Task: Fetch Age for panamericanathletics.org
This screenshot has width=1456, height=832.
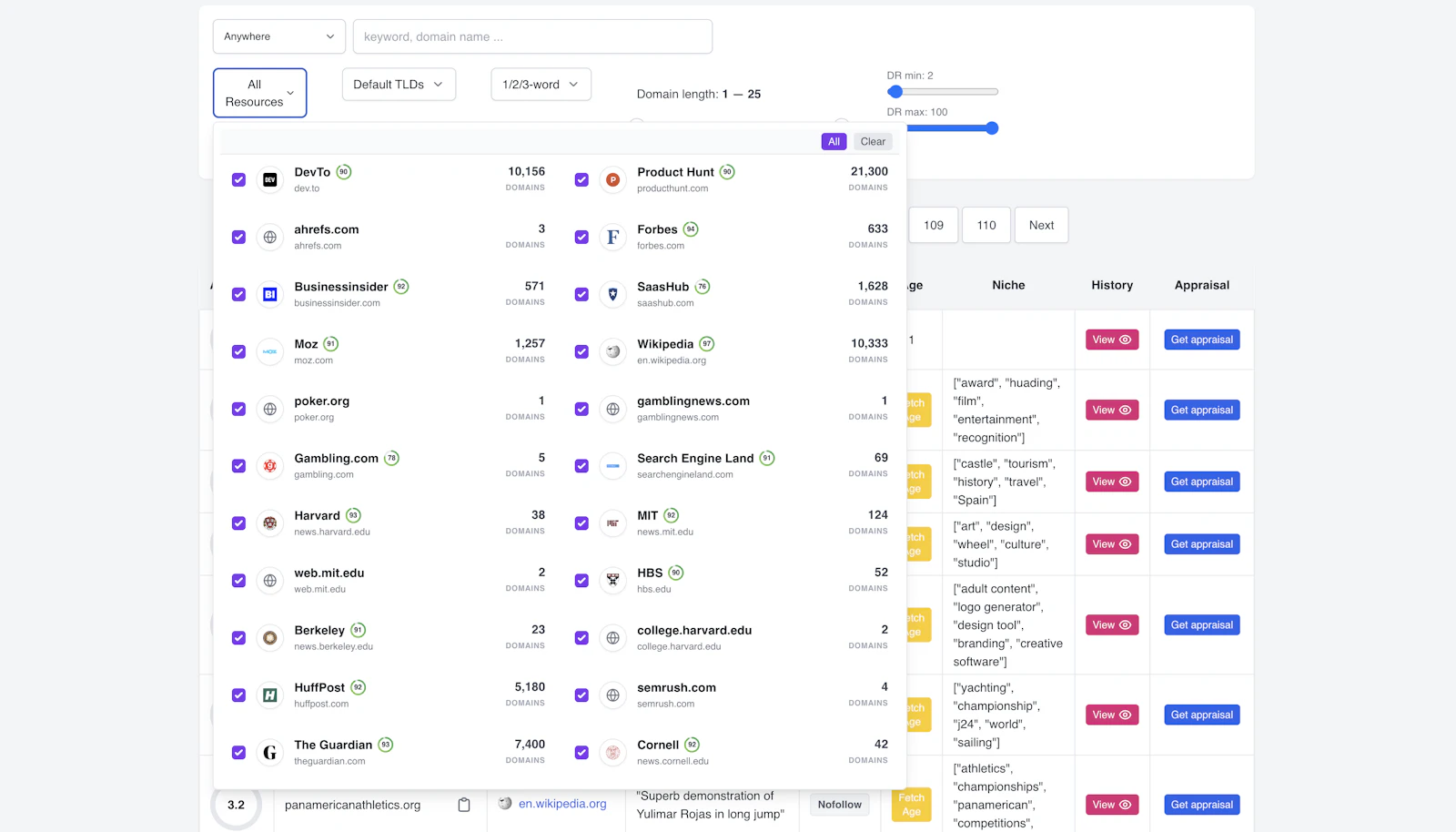Action: point(912,805)
